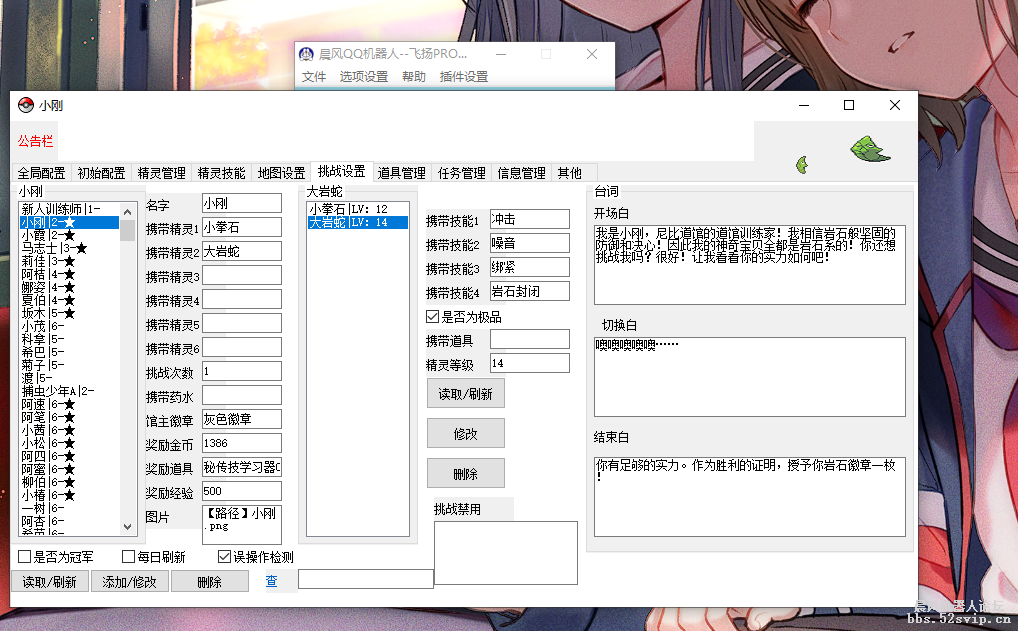Switch to the 道具管理 tab
The image size is (1018, 631).
402,172
